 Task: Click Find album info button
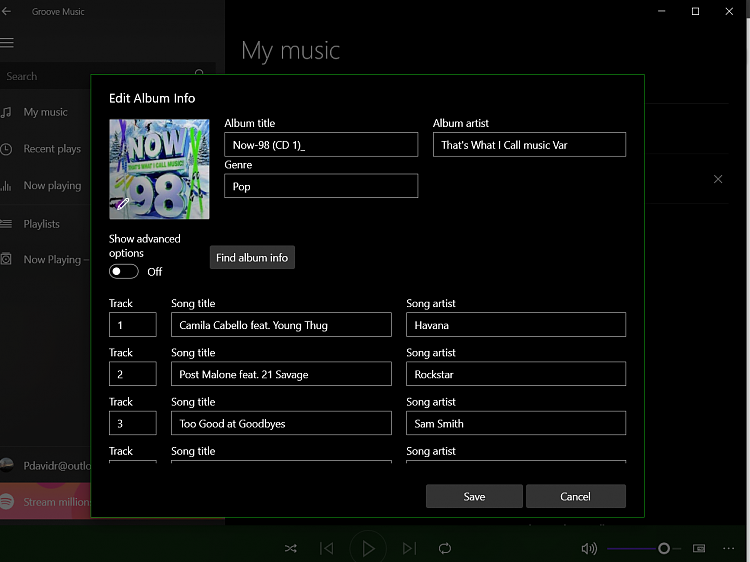252,258
